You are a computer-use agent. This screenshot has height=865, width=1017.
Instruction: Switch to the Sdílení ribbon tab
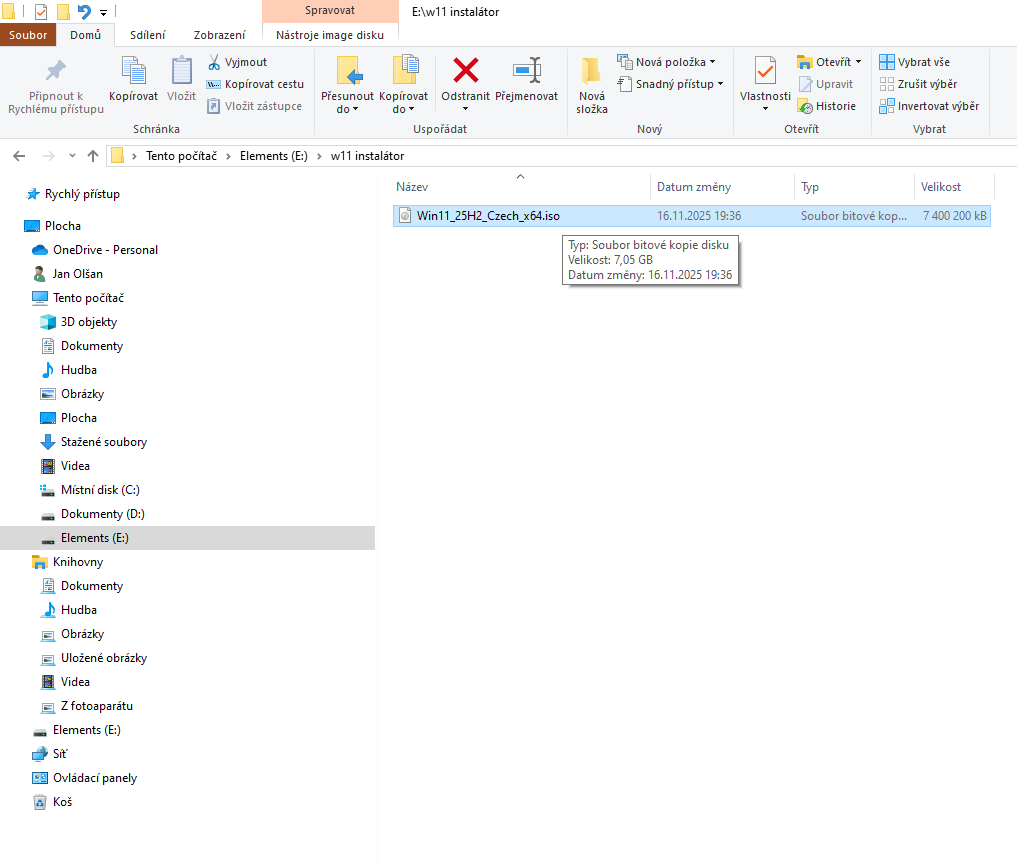(x=147, y=35)
